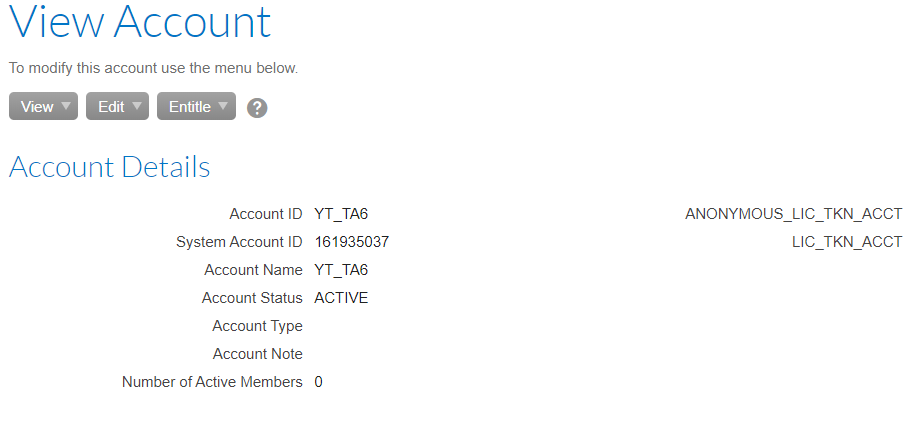Select the Account Status value ACTIVE
Viewport: 911px width, 425px height.
(341, 298)
